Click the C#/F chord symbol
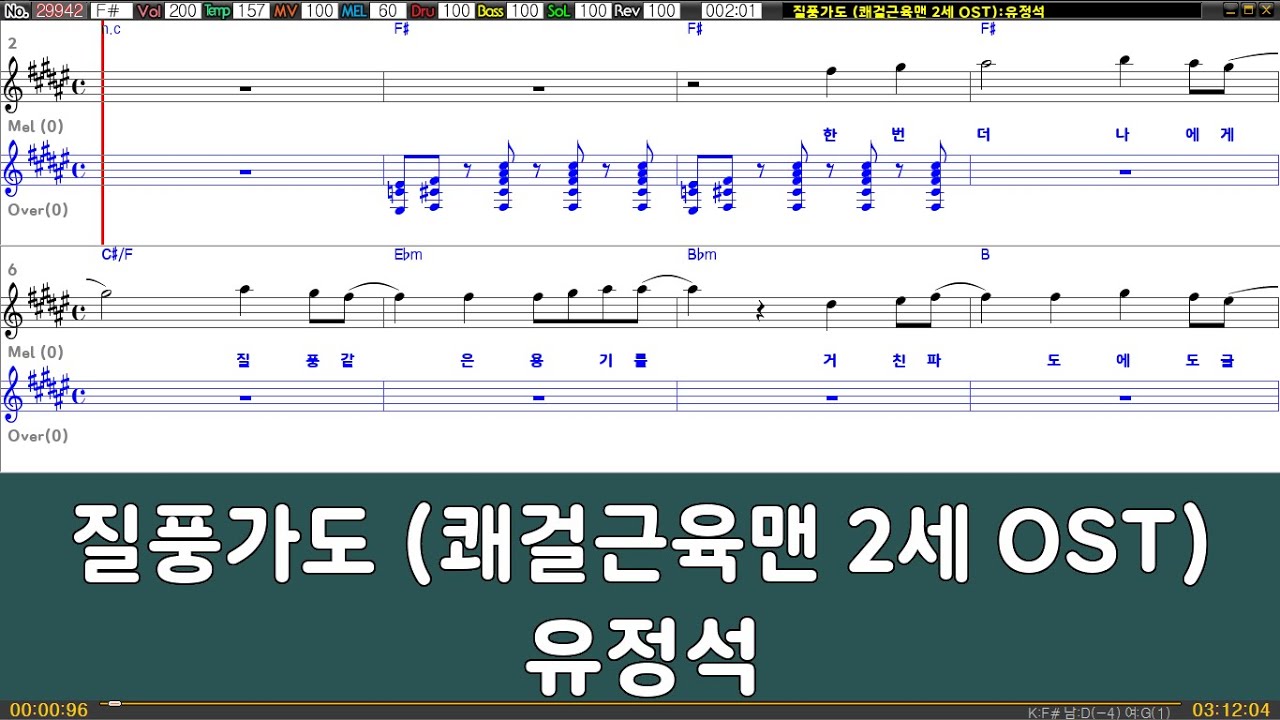This screenshot has height=720, width=1280. 117,254
